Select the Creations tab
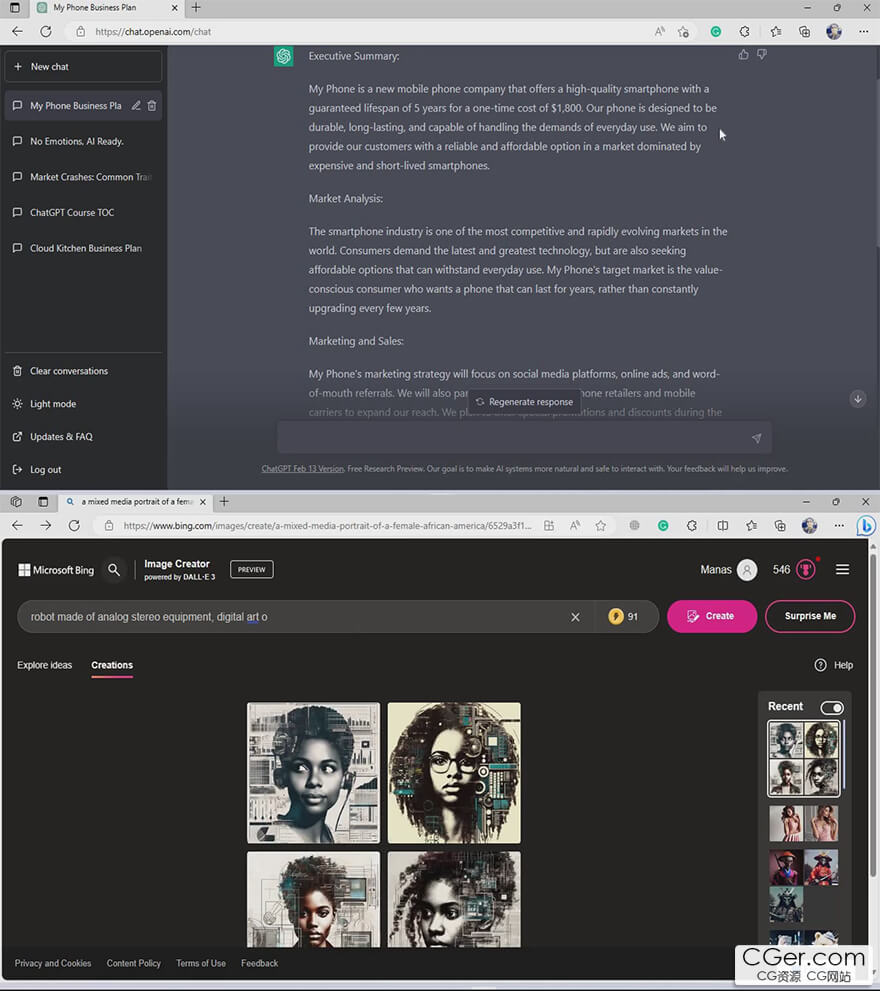Viewport: 880px width, 991px height. pos(112,665)
